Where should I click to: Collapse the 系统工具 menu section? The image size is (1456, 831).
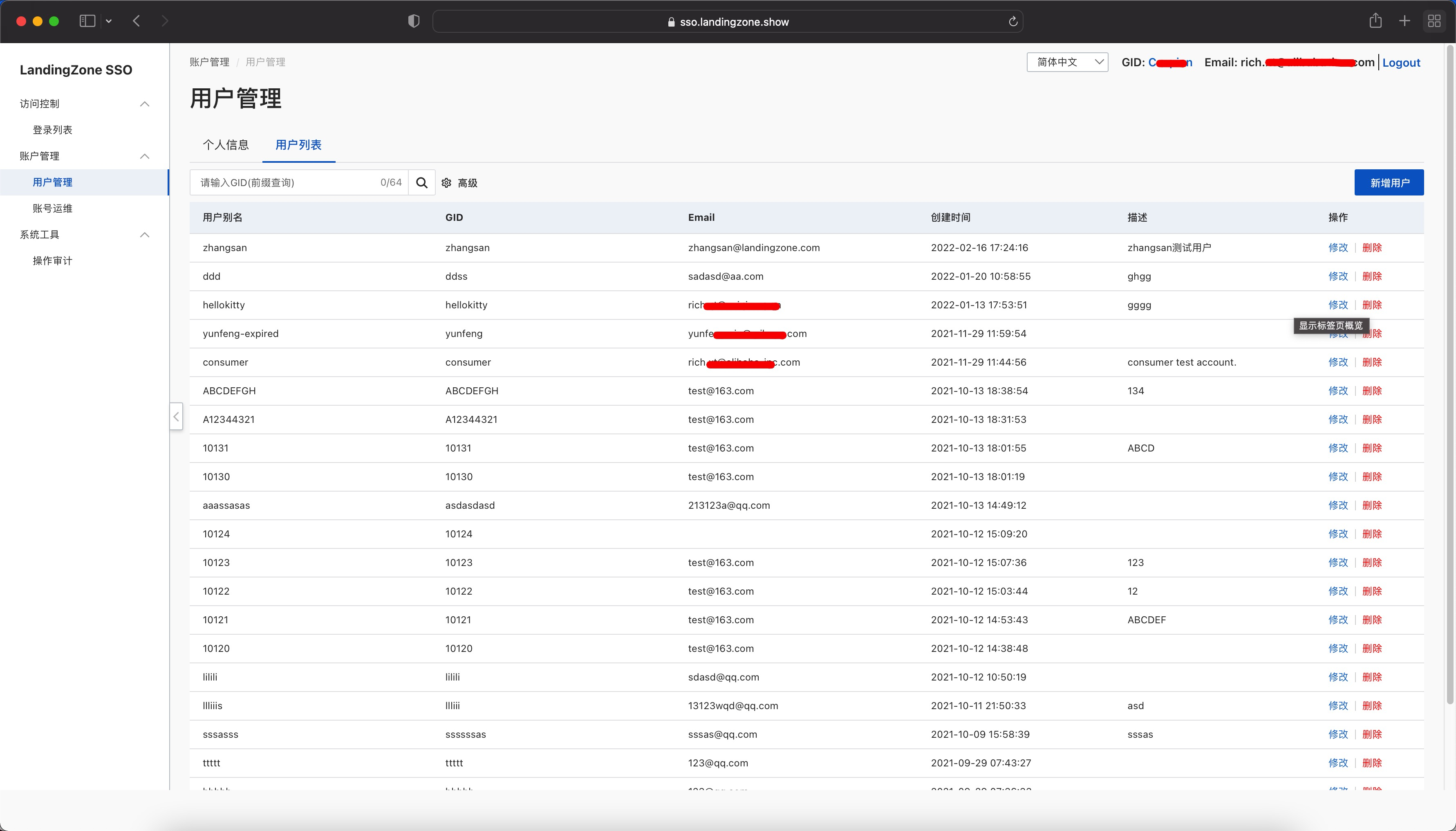[145, 235]
